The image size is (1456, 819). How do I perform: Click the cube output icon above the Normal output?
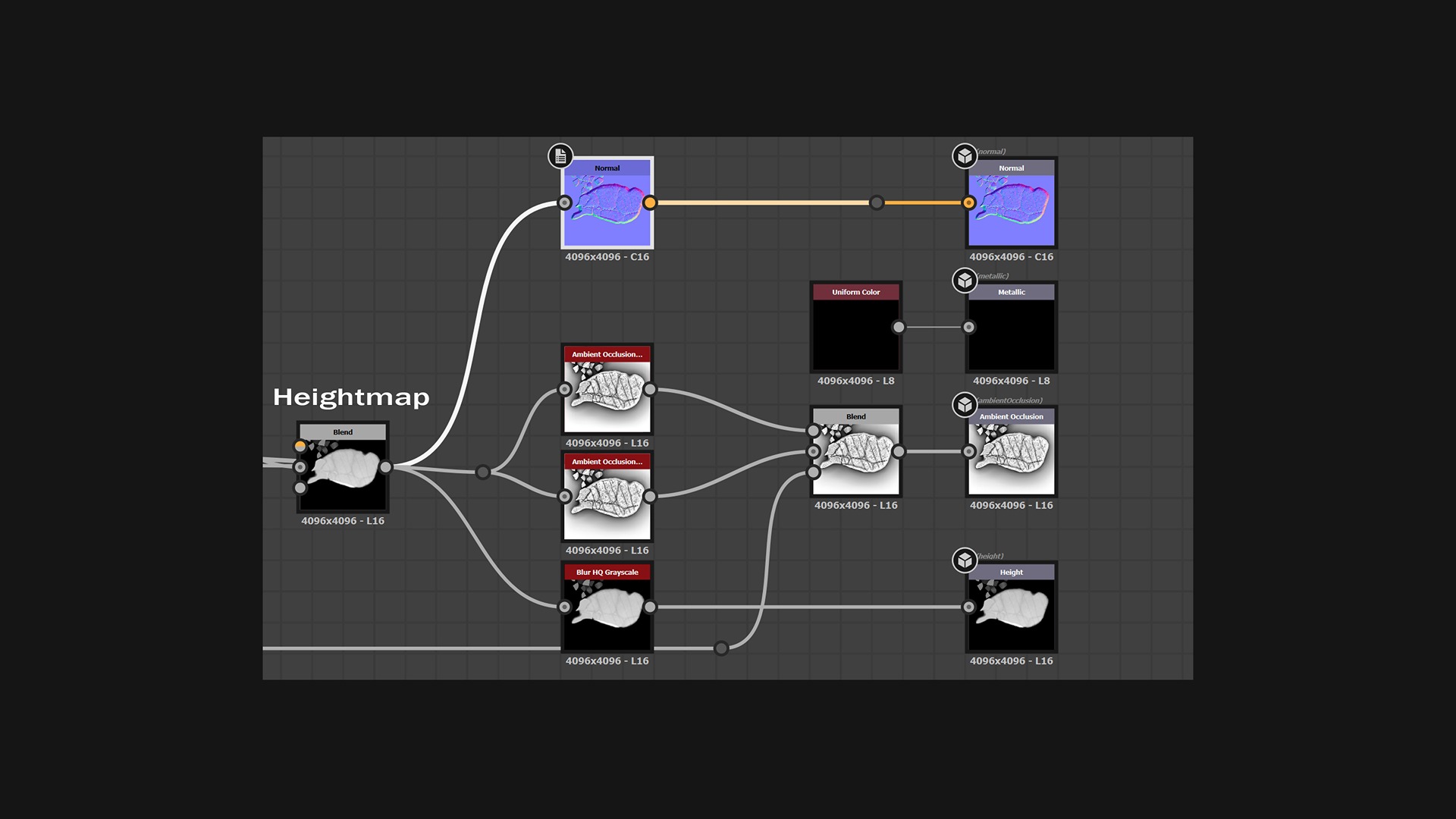tap(965, 156)
